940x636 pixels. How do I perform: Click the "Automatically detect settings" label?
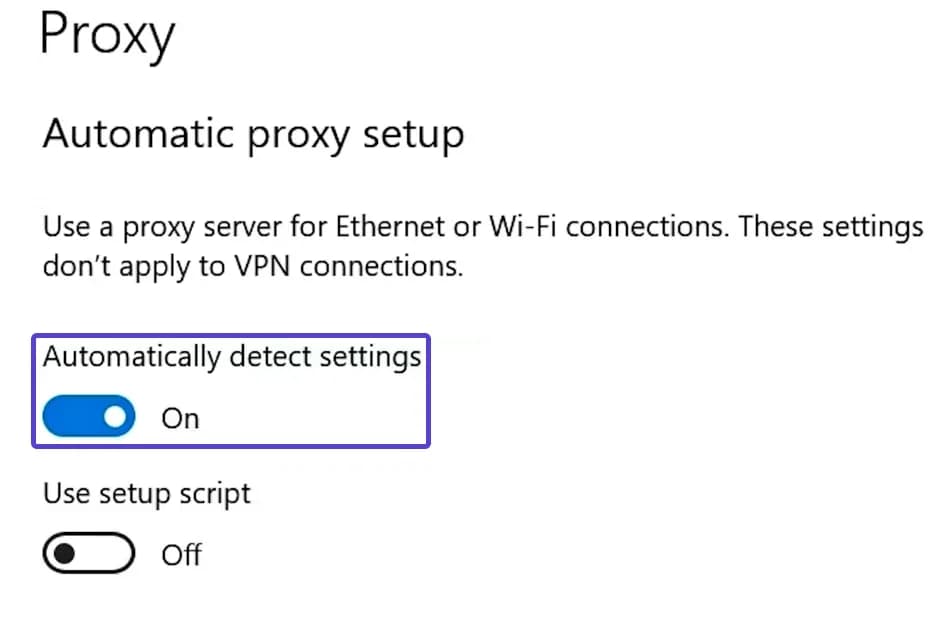point(231,358)
